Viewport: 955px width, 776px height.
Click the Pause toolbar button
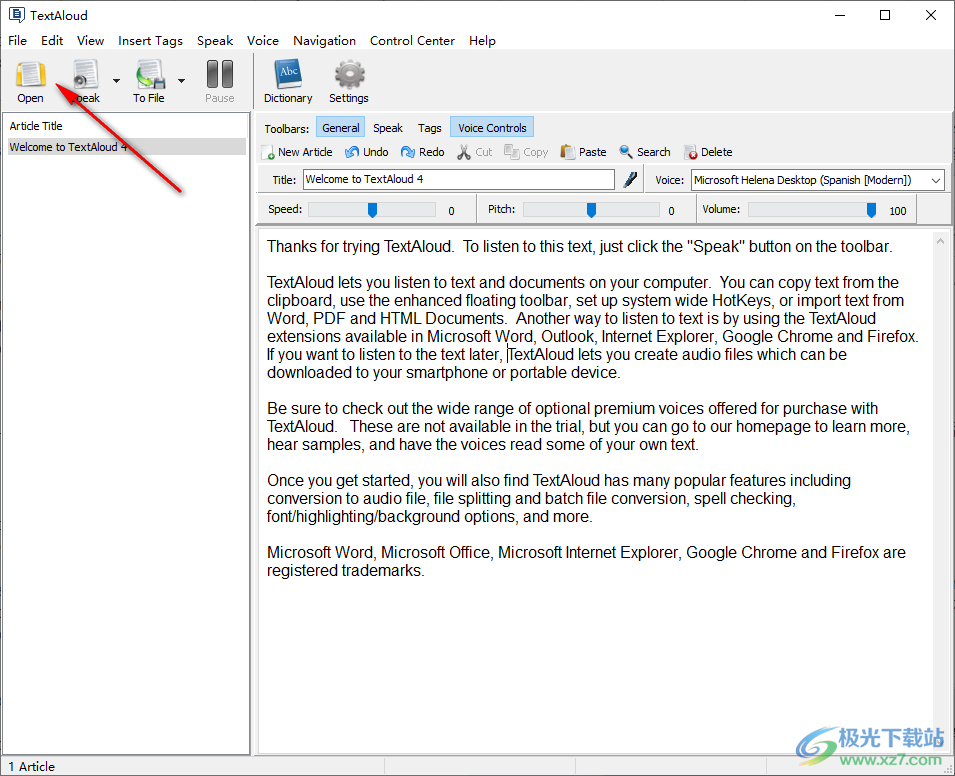[220, 81]
